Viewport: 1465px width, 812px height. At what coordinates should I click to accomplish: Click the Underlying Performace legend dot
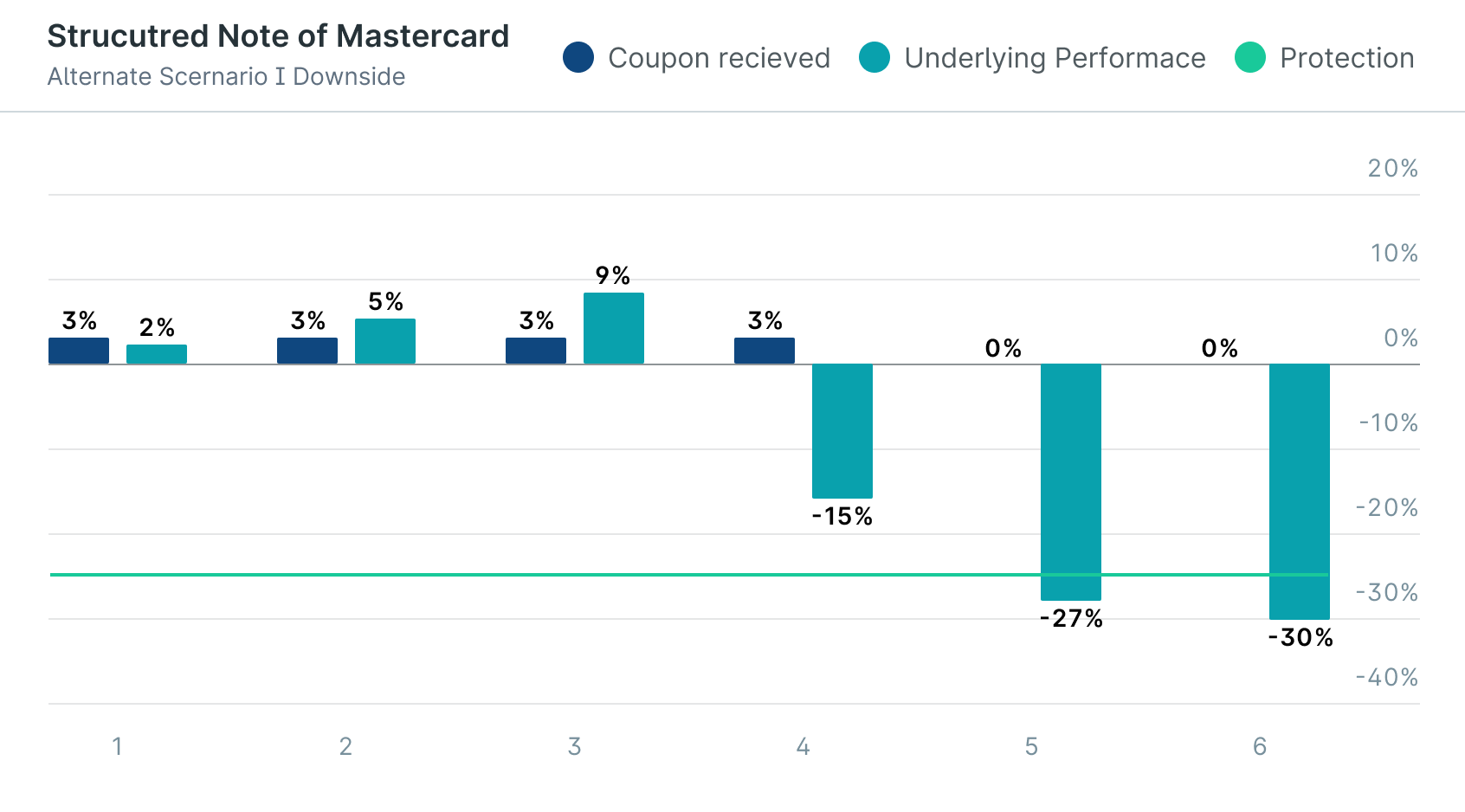pyautogui.click(x=874, y=58)
